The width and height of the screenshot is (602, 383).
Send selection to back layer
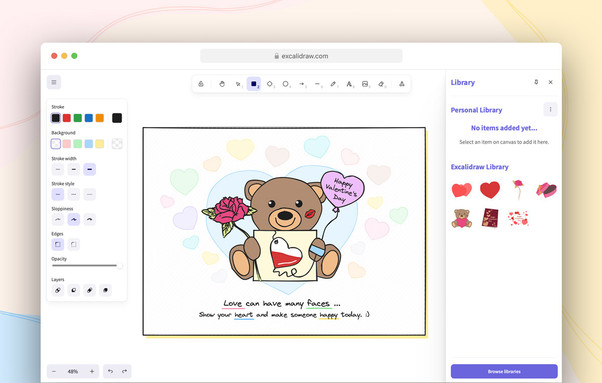coord(58,290)
